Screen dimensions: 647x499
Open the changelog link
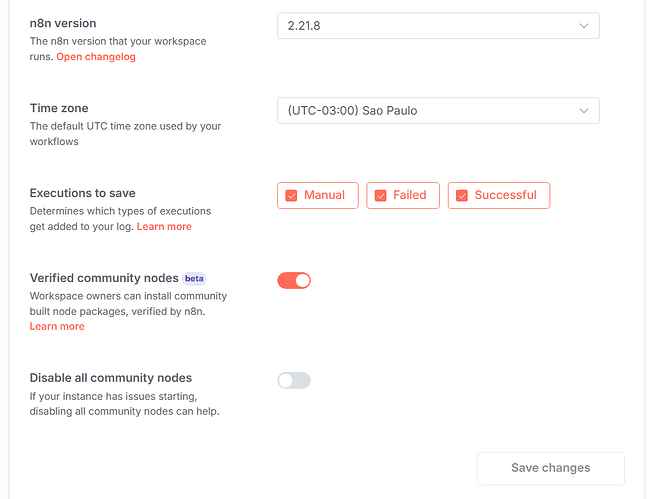pyautogui.click(x=96, y=57)
